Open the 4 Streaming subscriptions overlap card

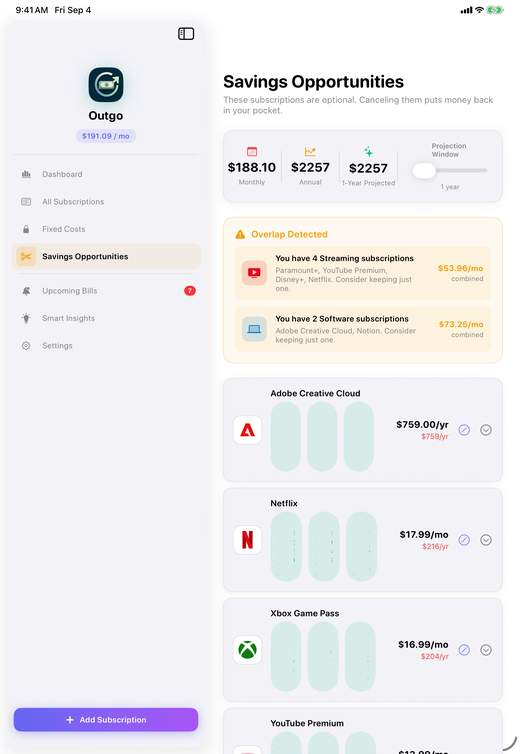363,273
